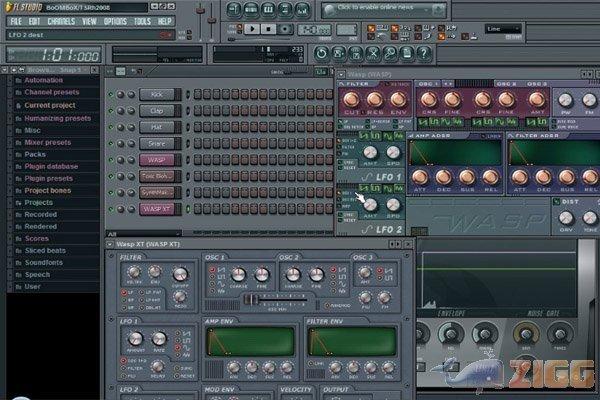Click Wasp XT OSC 1 coarse knob
Viewport: 600px width, 400px height.
click(x=238, y=274)
